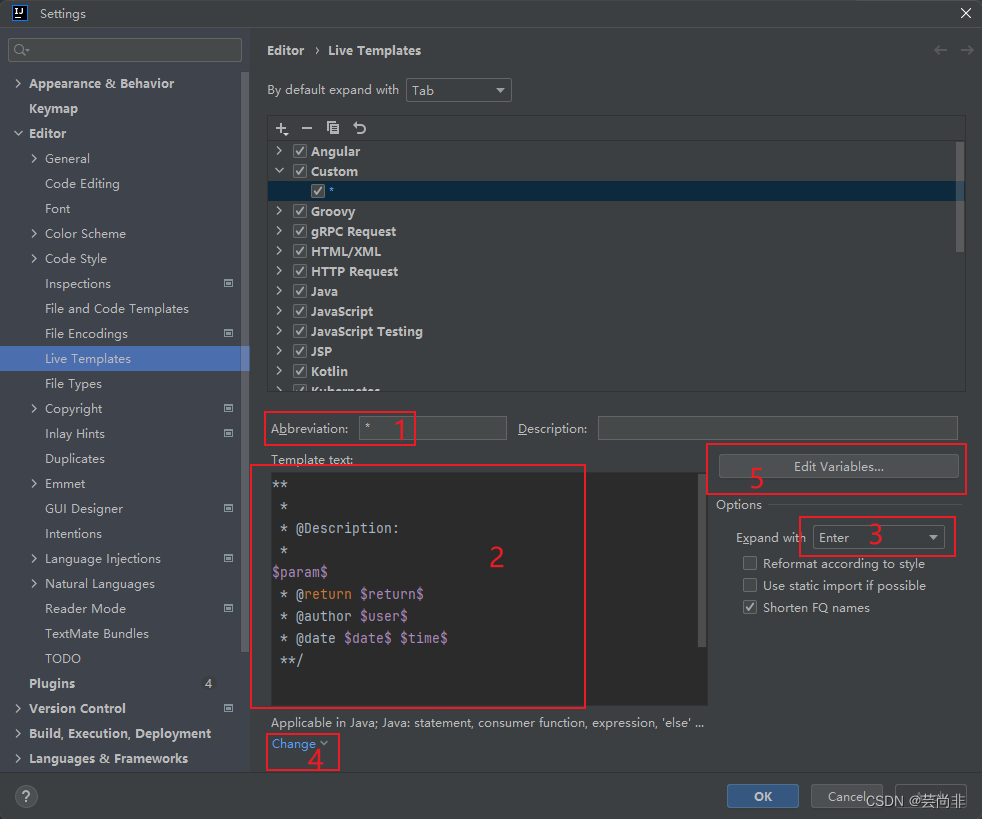982x819 pixels.
Task: Click the Description input field
Action: pos(778,428)
